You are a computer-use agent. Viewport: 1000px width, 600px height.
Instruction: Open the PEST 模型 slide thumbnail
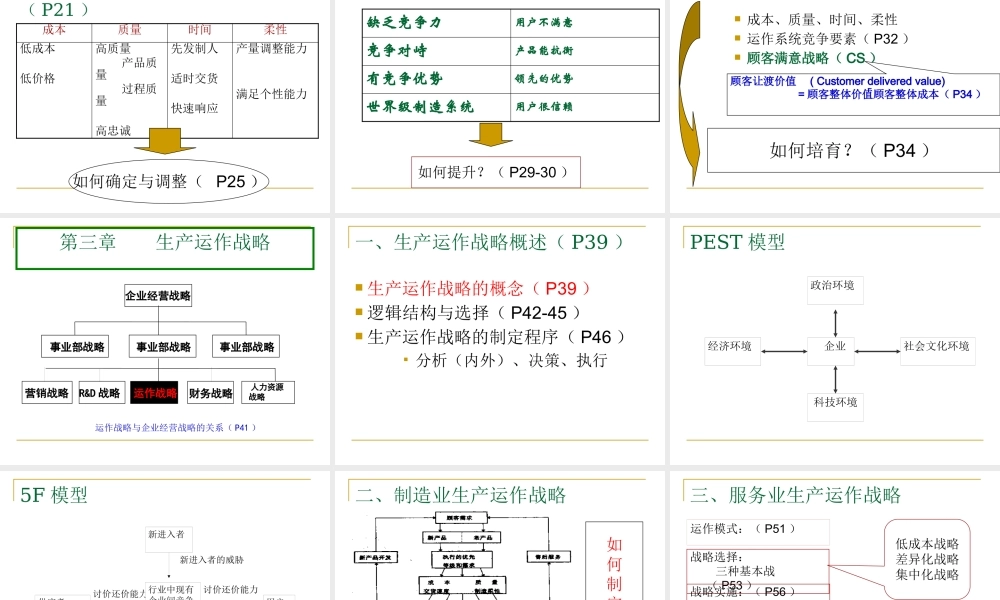pyautogui.click(x=835, y=341)
